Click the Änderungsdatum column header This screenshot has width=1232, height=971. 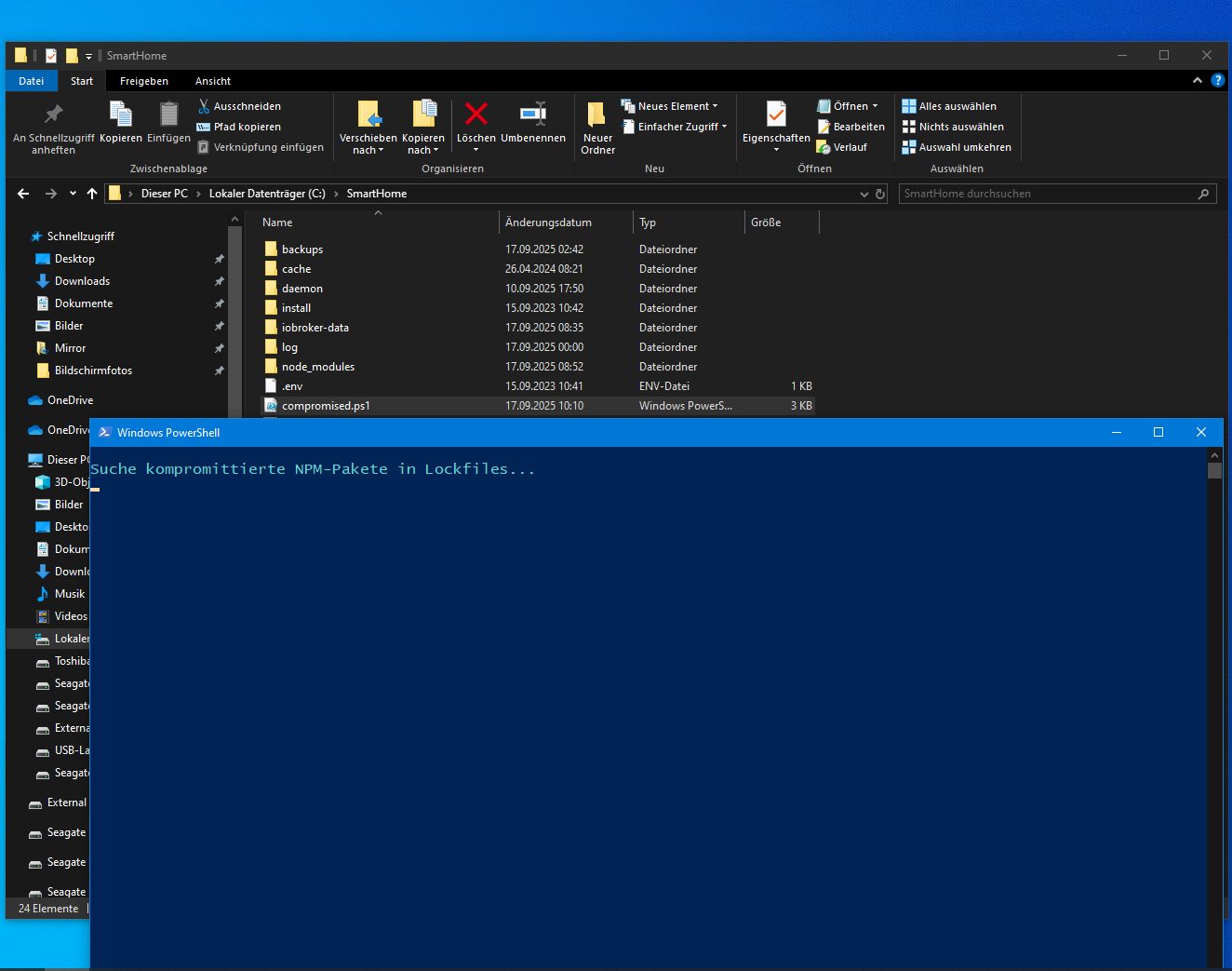(548, 223)
